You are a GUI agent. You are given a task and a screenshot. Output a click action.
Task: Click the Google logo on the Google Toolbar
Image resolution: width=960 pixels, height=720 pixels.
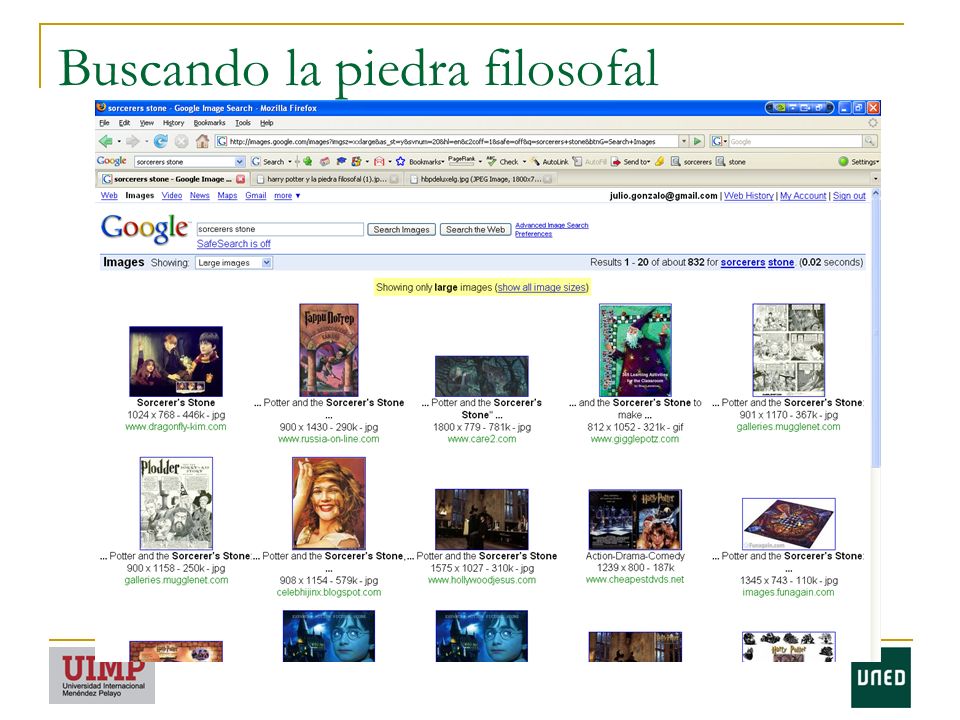pyautogui.click(x=111, y=161)
